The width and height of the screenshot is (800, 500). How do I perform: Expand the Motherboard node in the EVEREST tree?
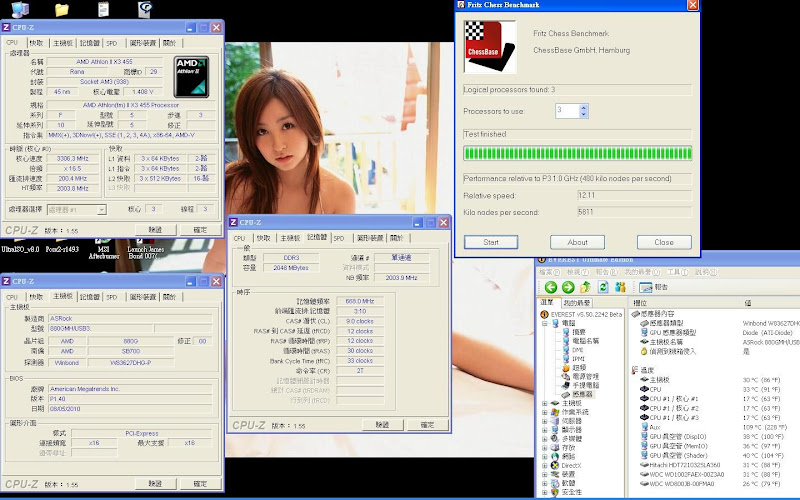pyautogui.click(x=545, y=404)
